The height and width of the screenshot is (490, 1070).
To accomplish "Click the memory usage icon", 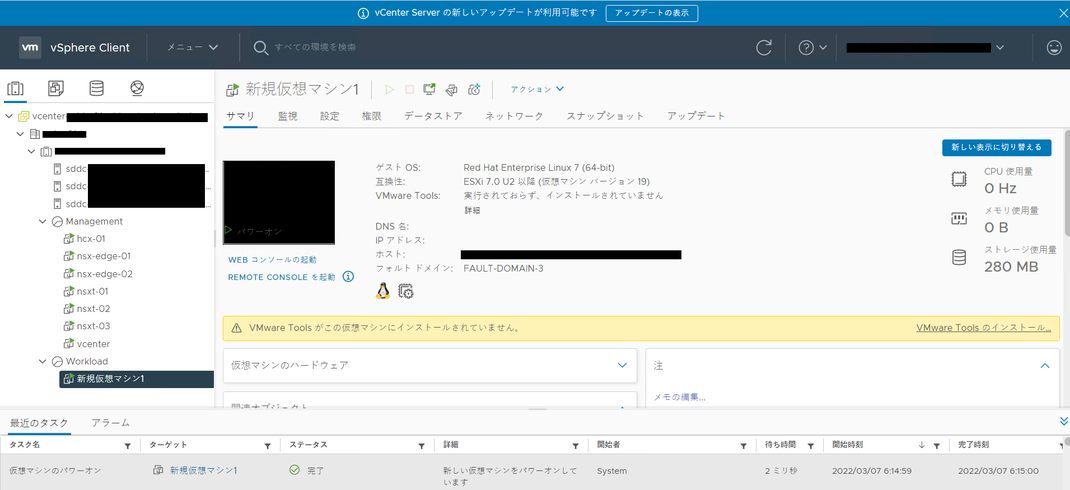I will (959, 219).
